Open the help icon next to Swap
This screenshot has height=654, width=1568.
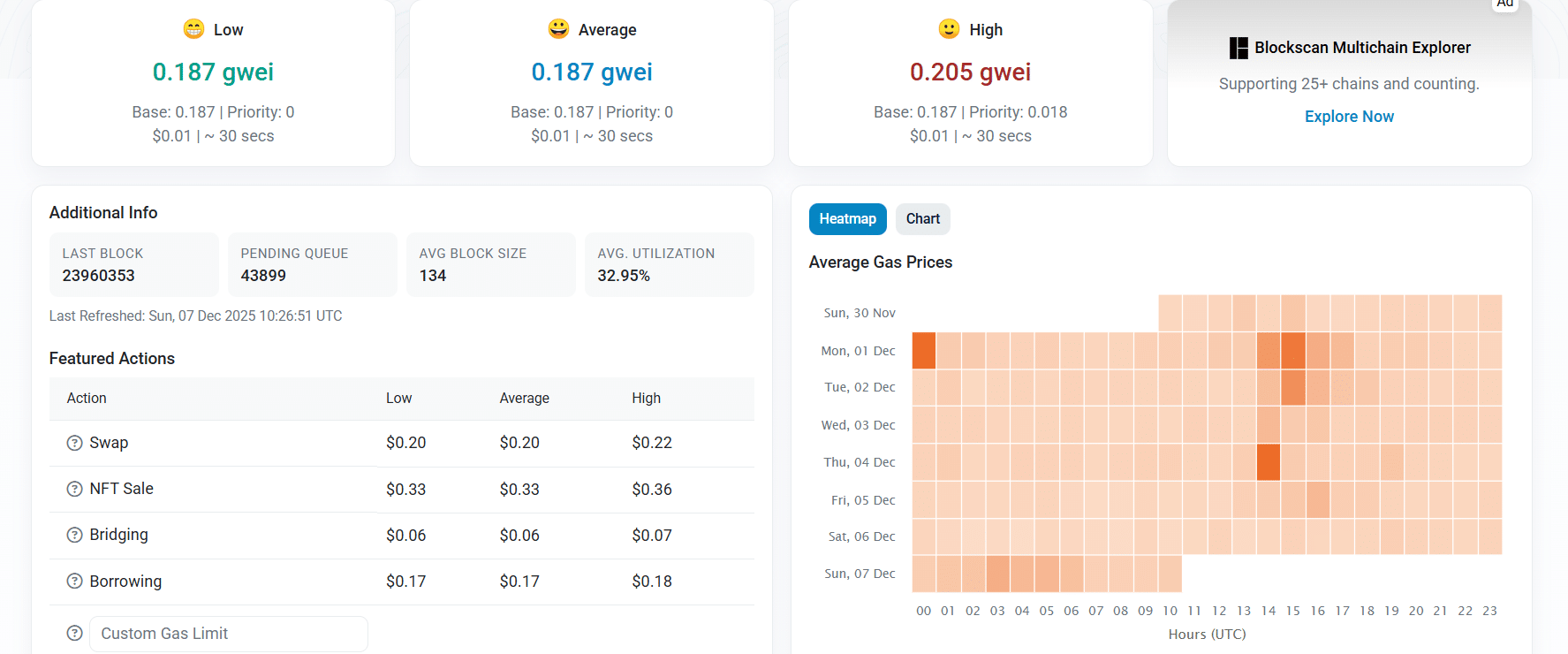click(74, 443)
